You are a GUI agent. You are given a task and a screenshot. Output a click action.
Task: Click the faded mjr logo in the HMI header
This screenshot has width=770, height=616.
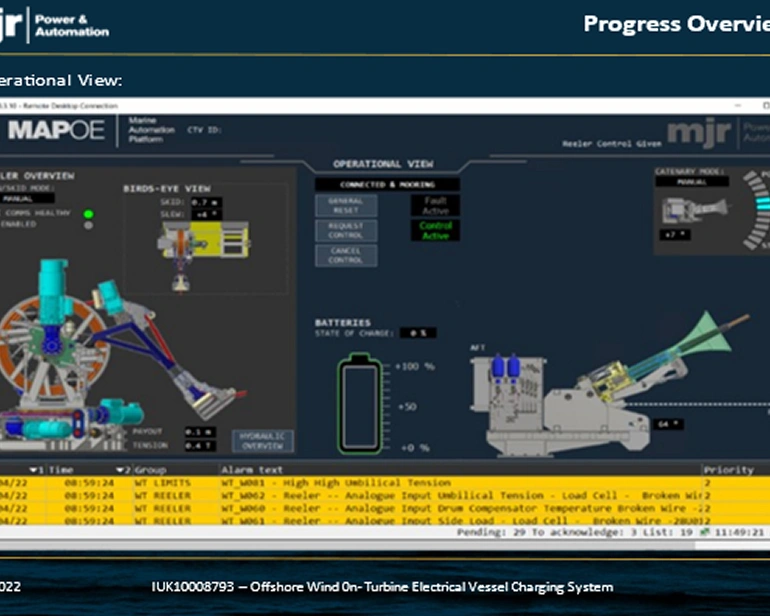click(x=699, y=133)
